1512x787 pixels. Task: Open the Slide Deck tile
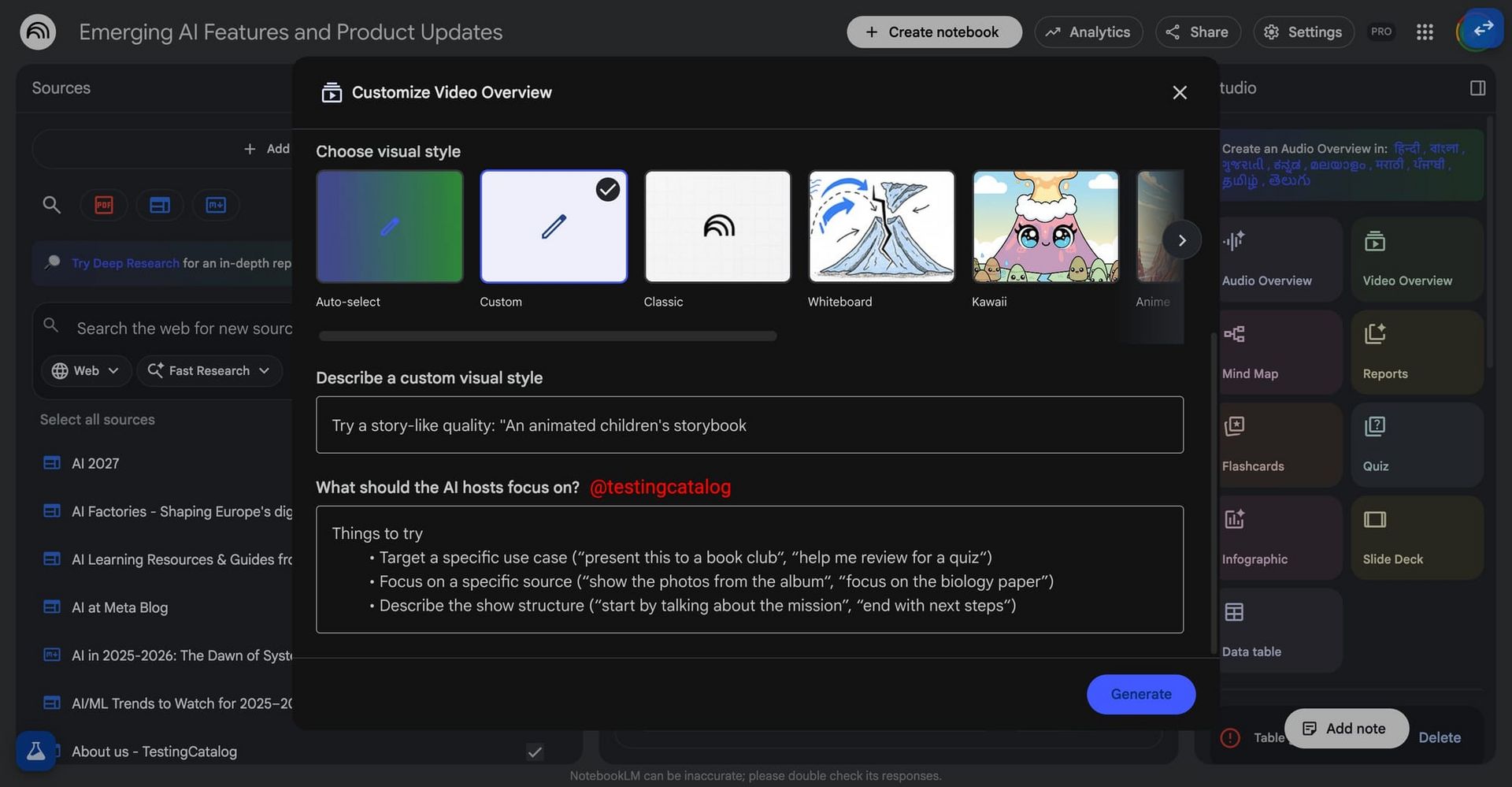[x=1417, y=538]
